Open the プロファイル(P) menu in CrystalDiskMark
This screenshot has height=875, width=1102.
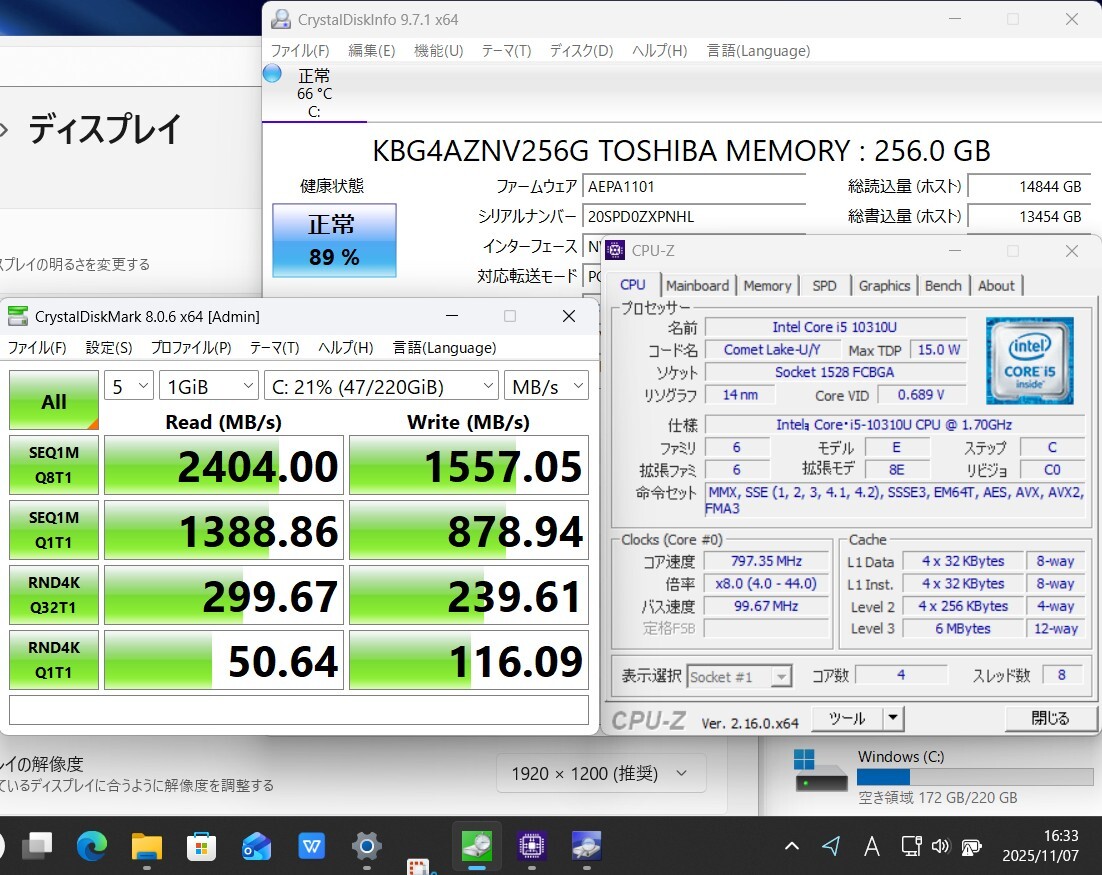click(191, 348)
